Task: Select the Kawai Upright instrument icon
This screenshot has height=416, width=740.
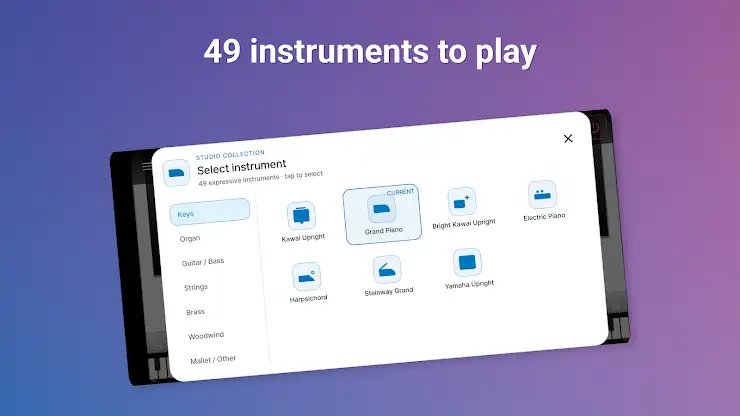Action: coord(301,215)
